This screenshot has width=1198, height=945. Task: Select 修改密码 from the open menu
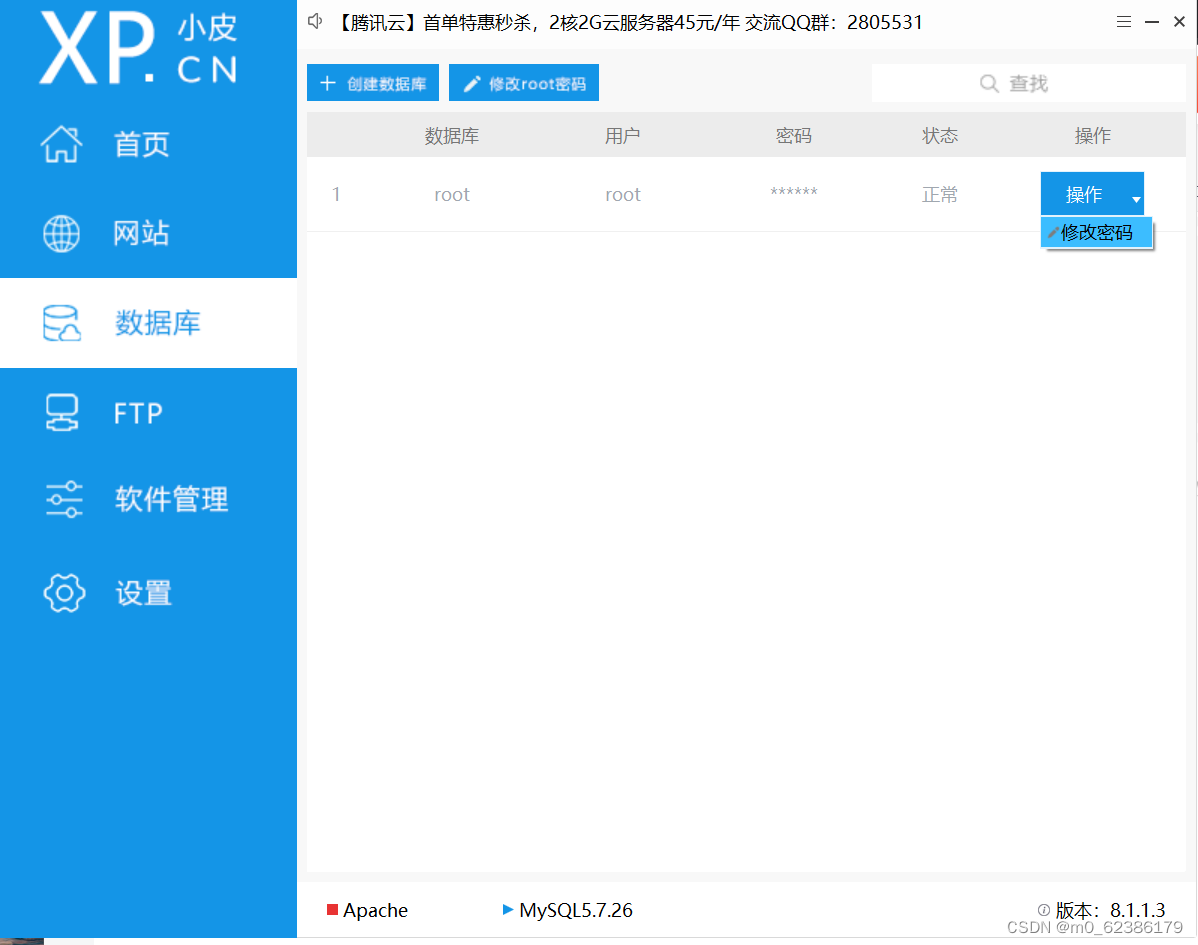tap(1097, 232)
